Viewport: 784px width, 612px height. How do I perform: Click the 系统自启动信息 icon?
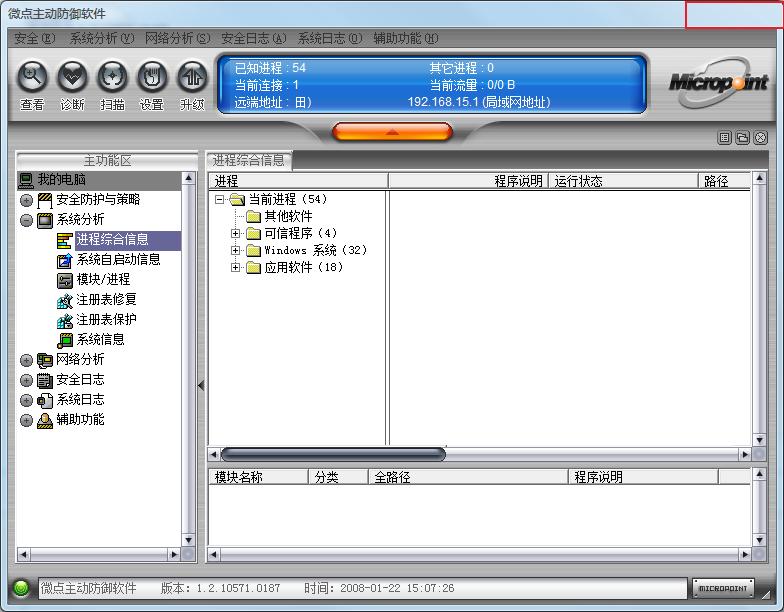point(64,260)
